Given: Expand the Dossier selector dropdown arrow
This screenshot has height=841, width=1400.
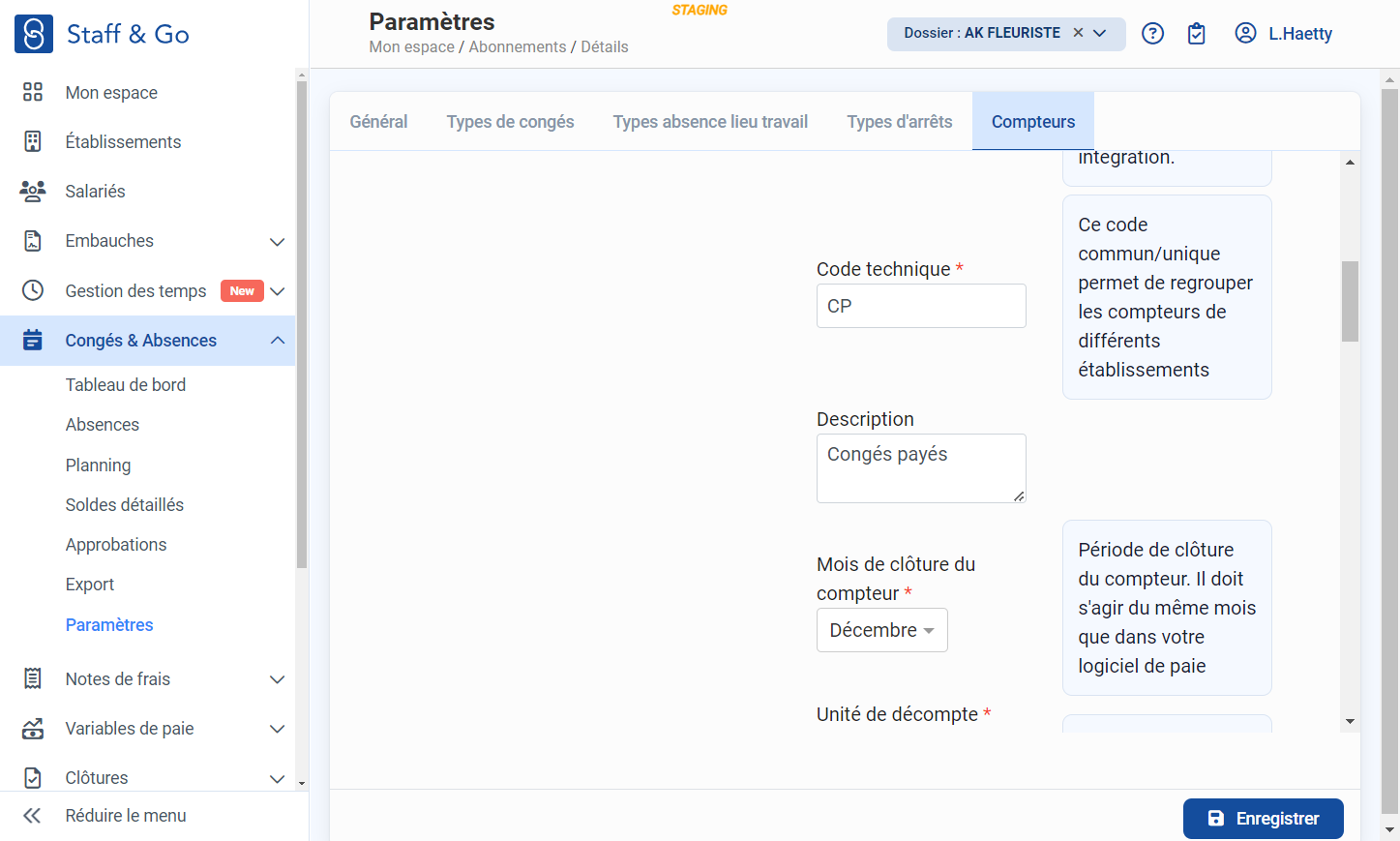Looking at the screenshot, I should pos(1100,33).
